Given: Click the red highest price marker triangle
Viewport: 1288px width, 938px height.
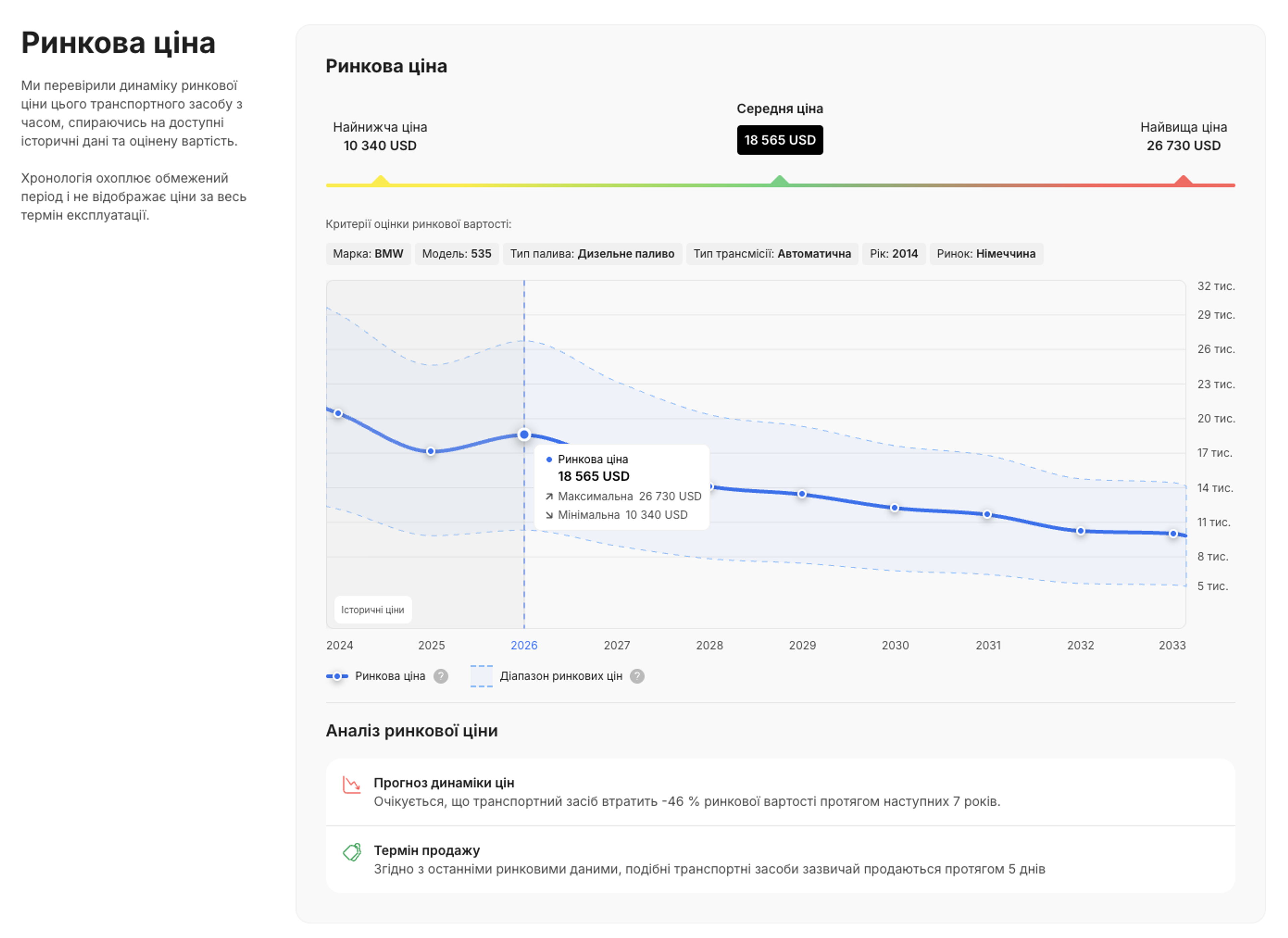Looking at the screenshot, I should [x=1183, y=180].
